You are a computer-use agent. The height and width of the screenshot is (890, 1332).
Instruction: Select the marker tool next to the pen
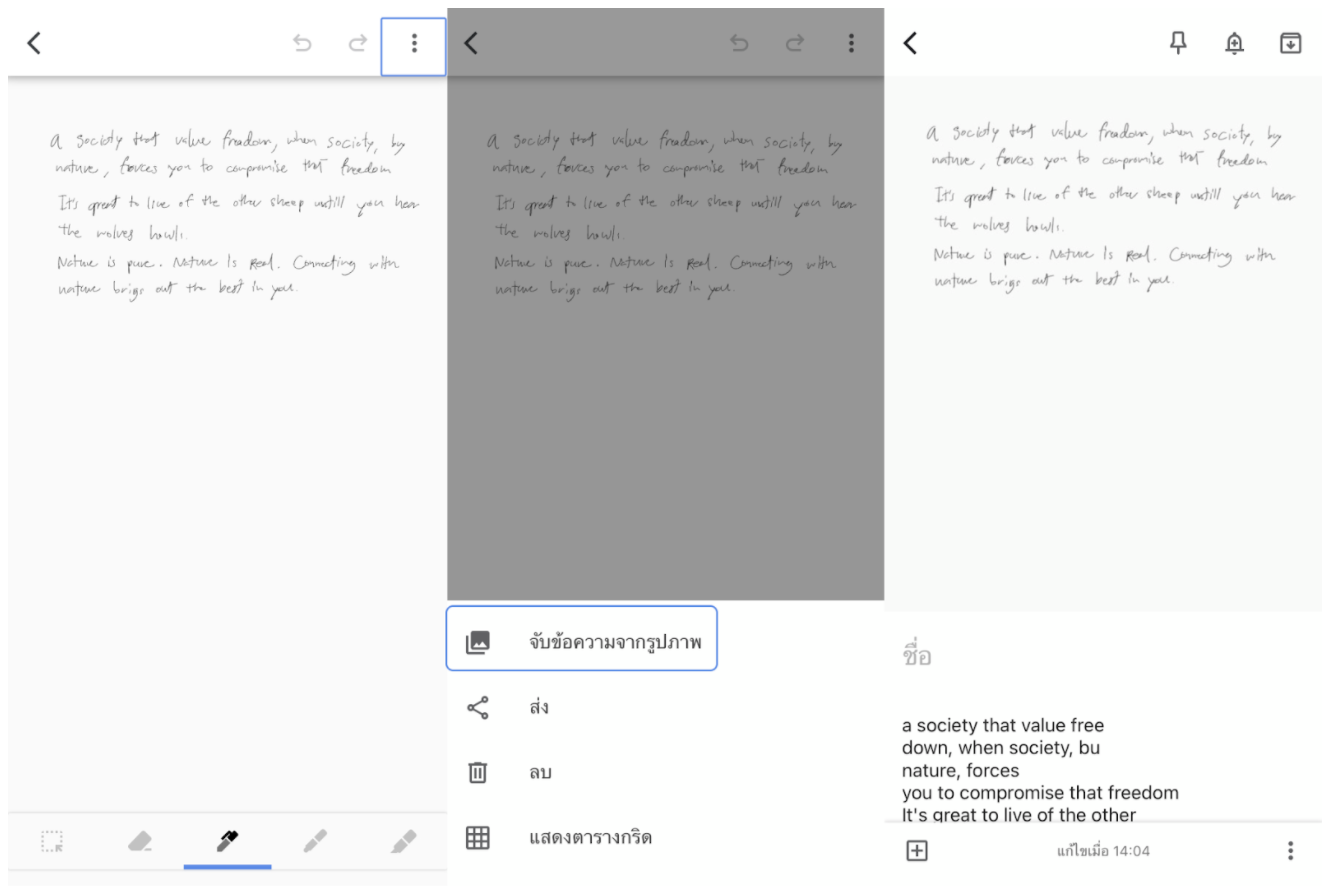pyautogui.click(x=315, y=842)
